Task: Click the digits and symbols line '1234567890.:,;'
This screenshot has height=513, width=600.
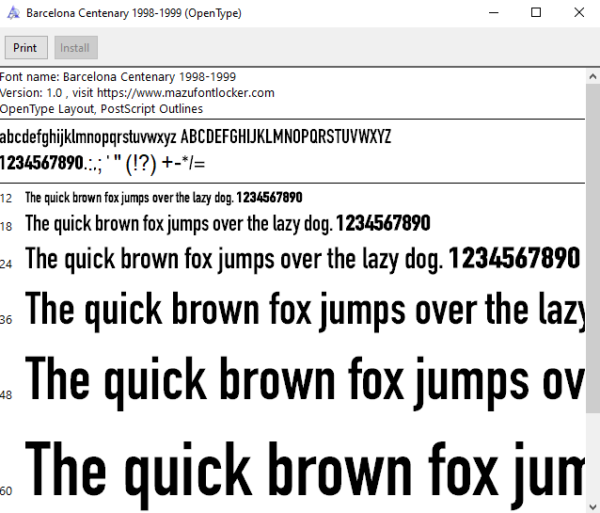Action: pos(103,164)
